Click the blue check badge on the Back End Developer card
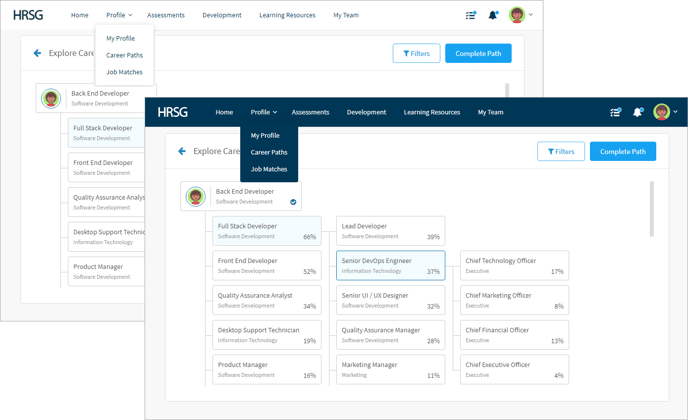The height and width of the screenshot is (420, 688). tap(293, 202)
